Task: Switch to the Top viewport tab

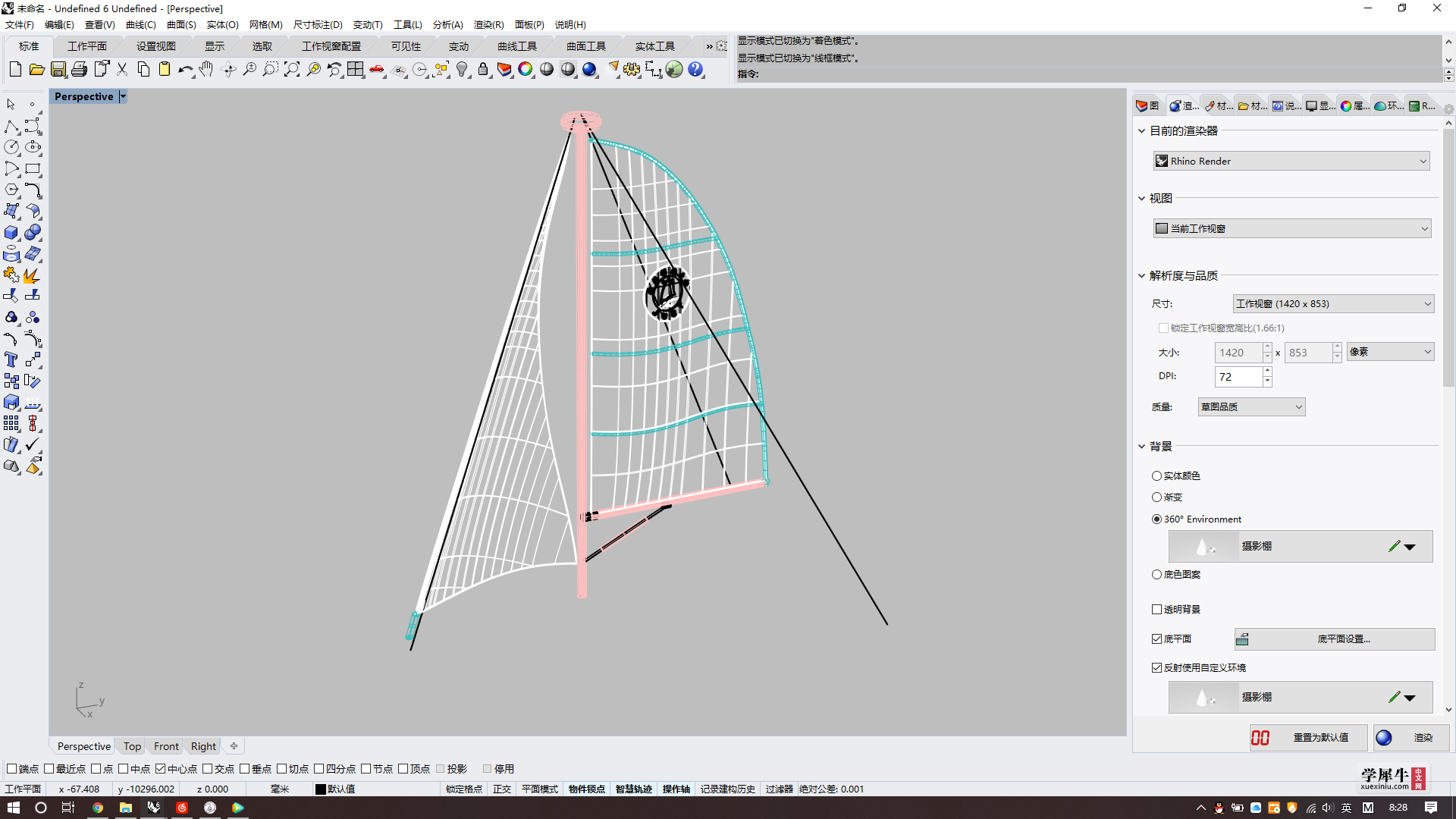Action: [x=132, y=747]
